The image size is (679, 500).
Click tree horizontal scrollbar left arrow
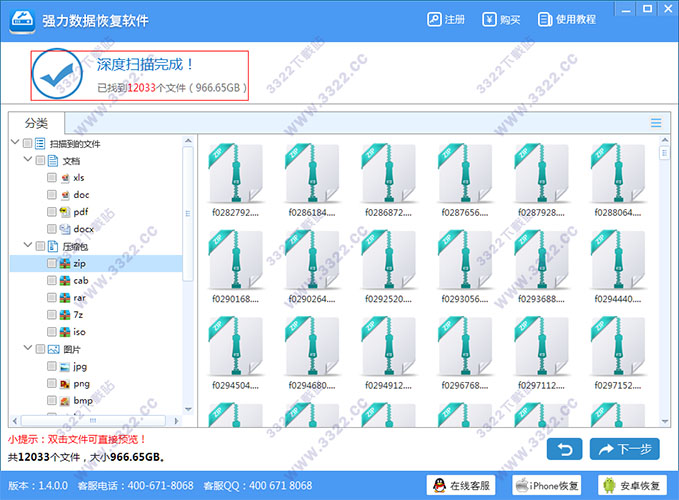15,420
